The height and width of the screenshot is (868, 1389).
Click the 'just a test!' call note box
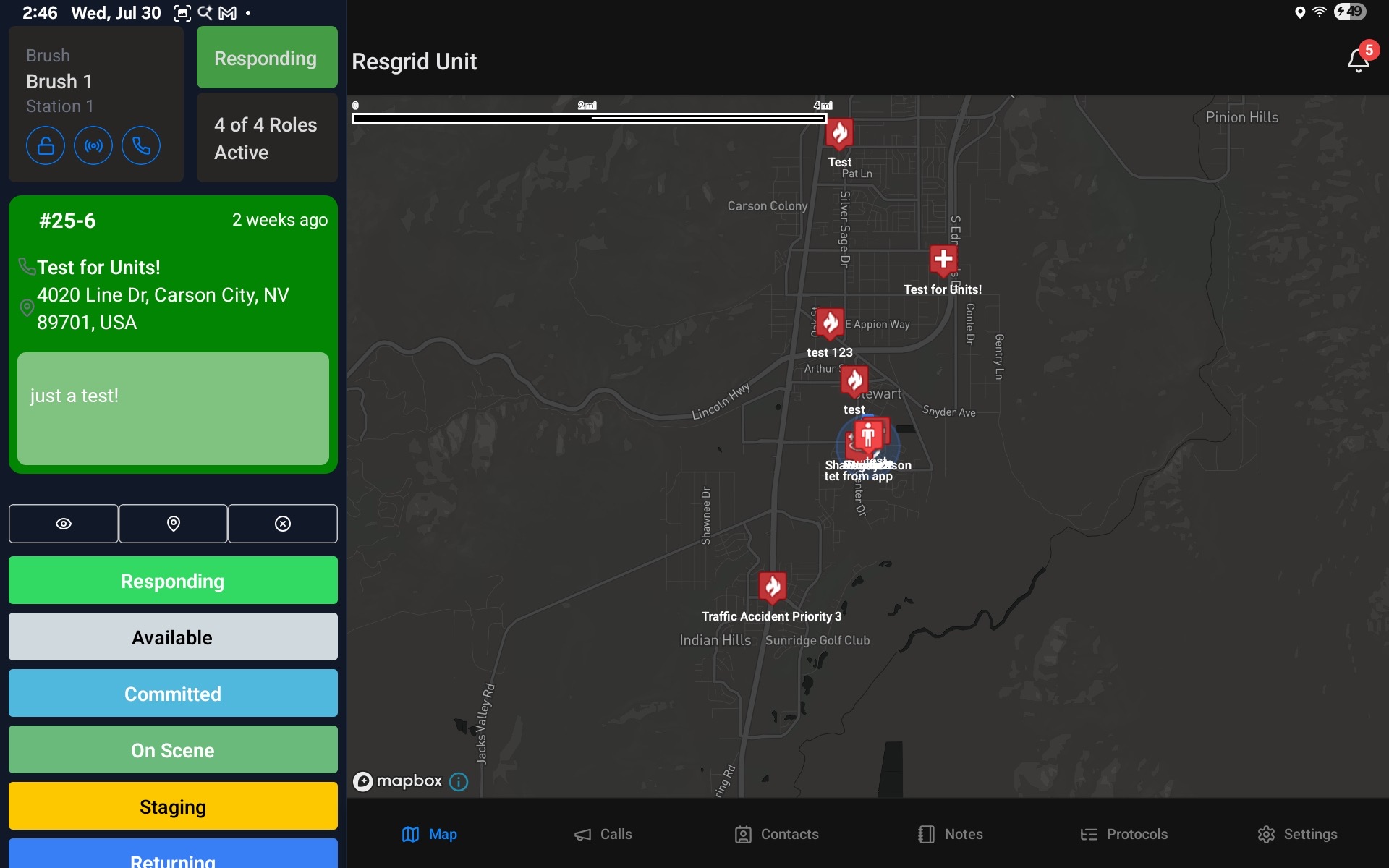173,409
